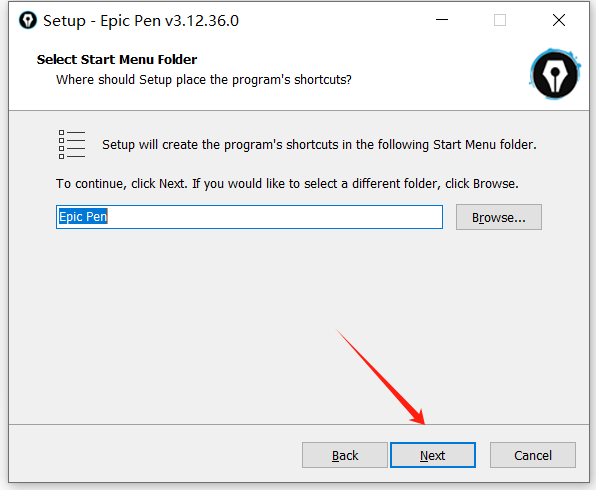Click blank space inside the folder name field
Image resolution: width=596 pixels, height=490 pixels.
click(274, 217)
